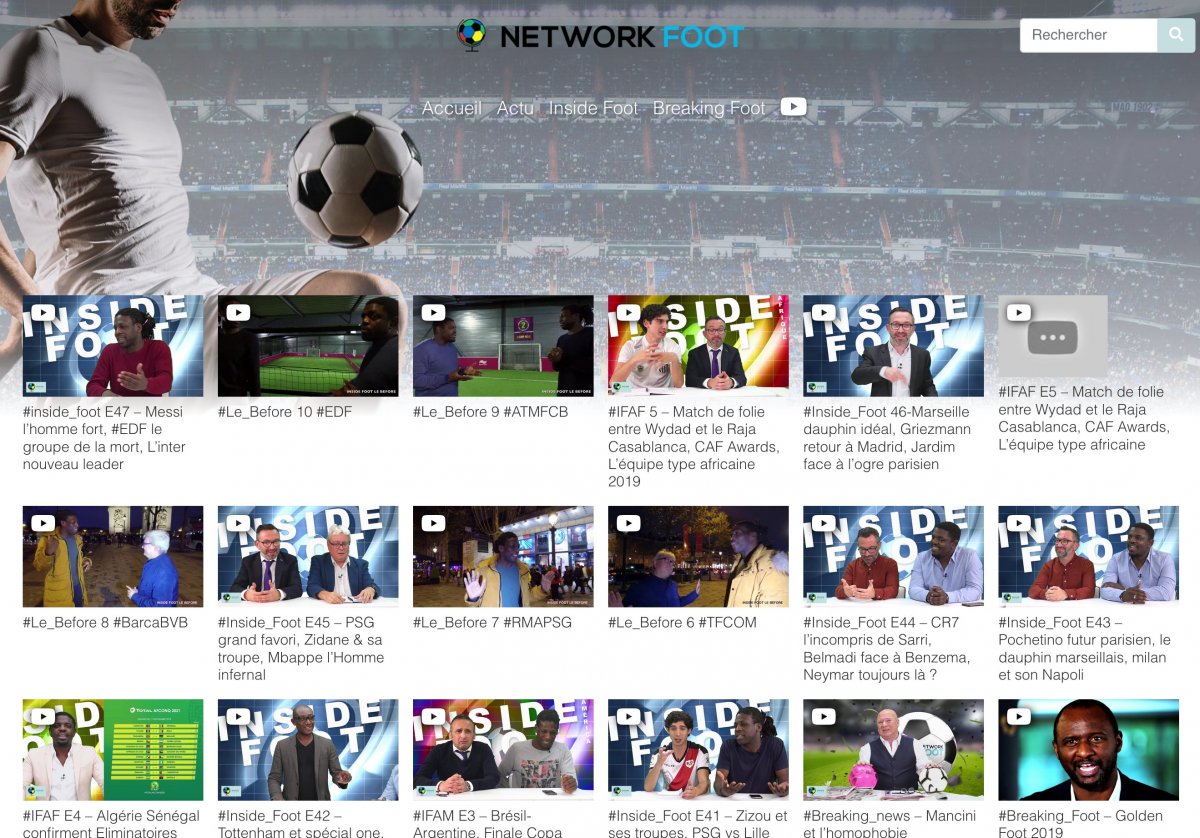The height and width of the screenshot is (838, 1200).
Task: Click play icon on placeholder IFAF E5 thumbnail
Action: [1018, 313]
